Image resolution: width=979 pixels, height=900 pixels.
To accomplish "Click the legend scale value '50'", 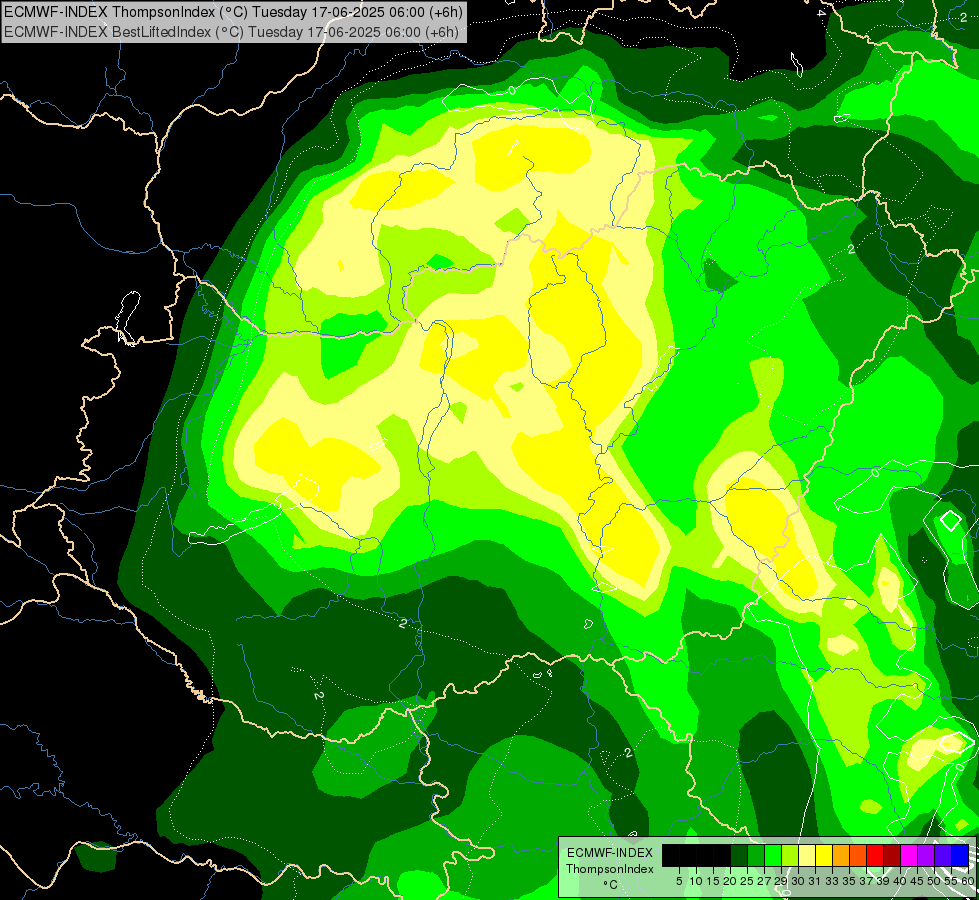I will [935, 881].
